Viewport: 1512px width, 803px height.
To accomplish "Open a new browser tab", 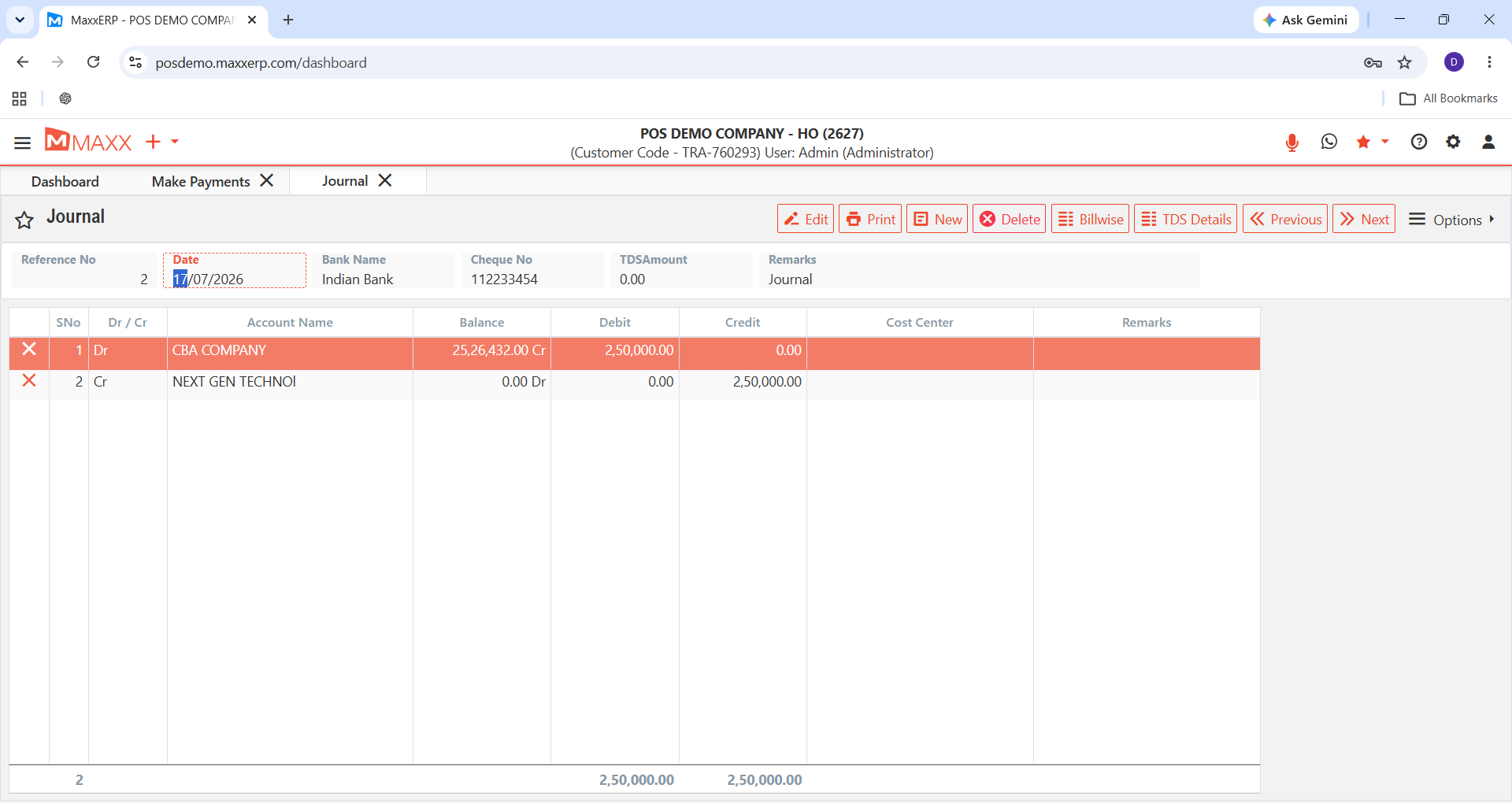I will (288, 20).
